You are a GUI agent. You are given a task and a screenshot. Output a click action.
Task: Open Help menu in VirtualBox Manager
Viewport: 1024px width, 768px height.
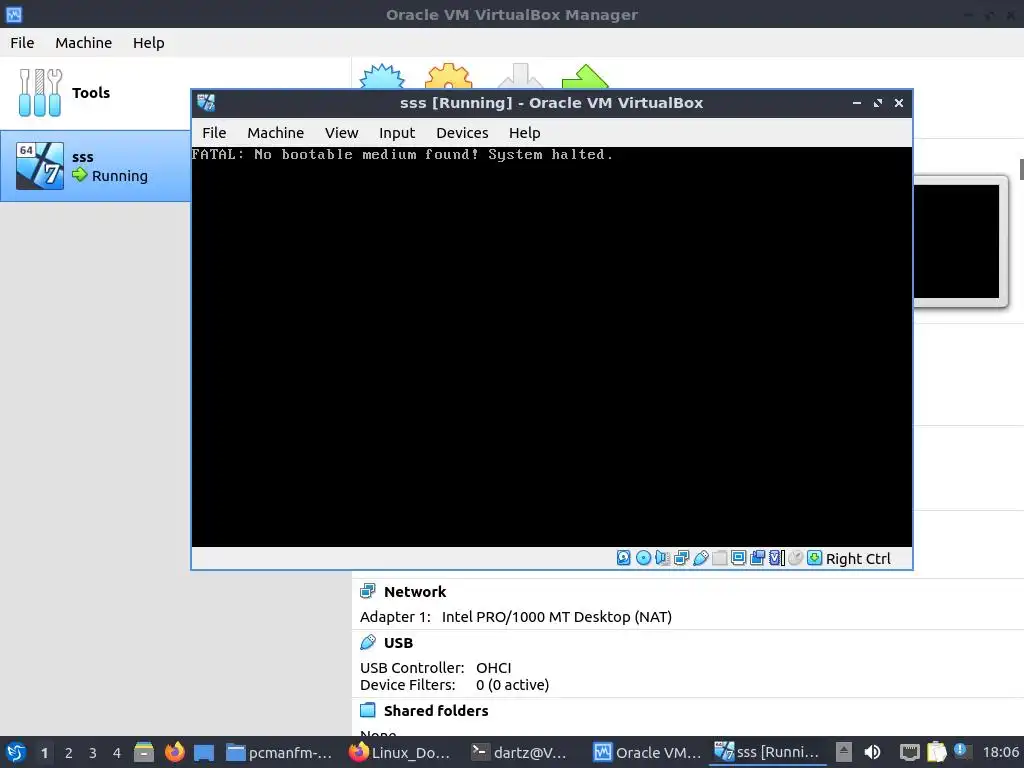[149, 42]
